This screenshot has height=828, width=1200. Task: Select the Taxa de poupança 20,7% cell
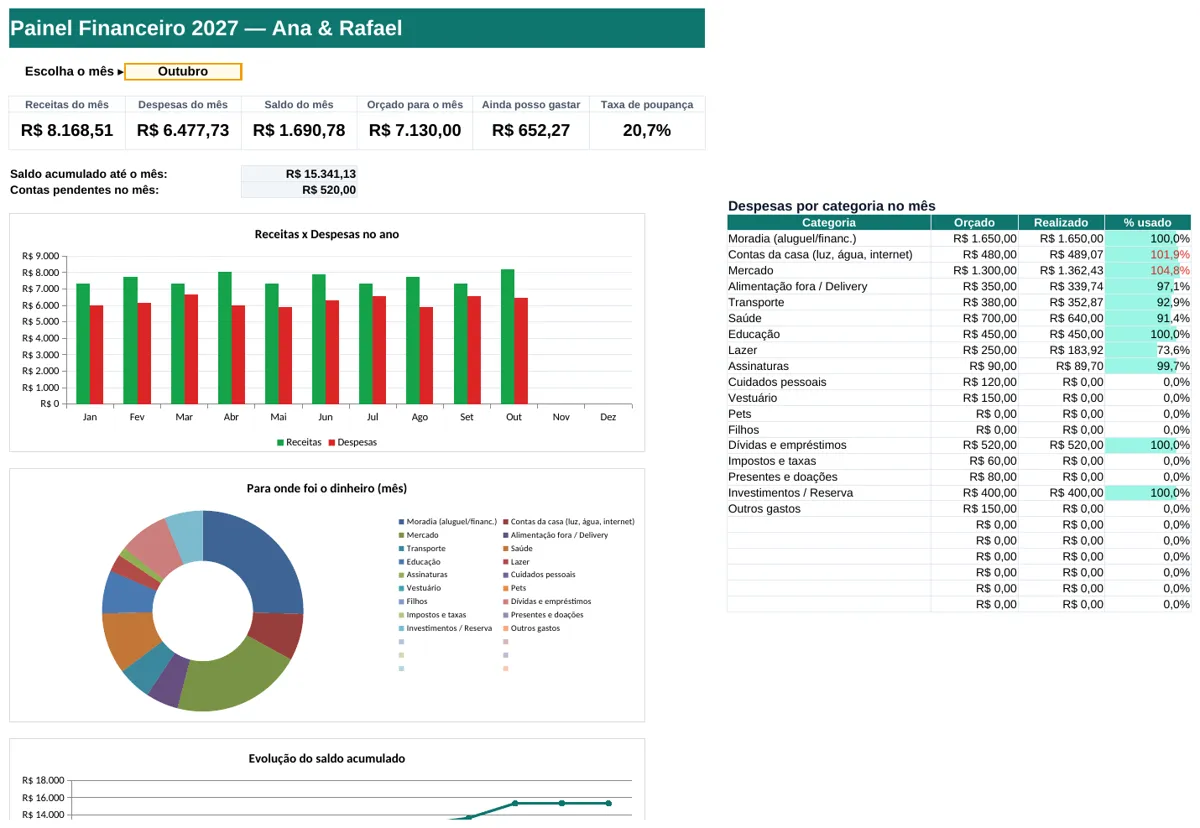pos(647,131)
